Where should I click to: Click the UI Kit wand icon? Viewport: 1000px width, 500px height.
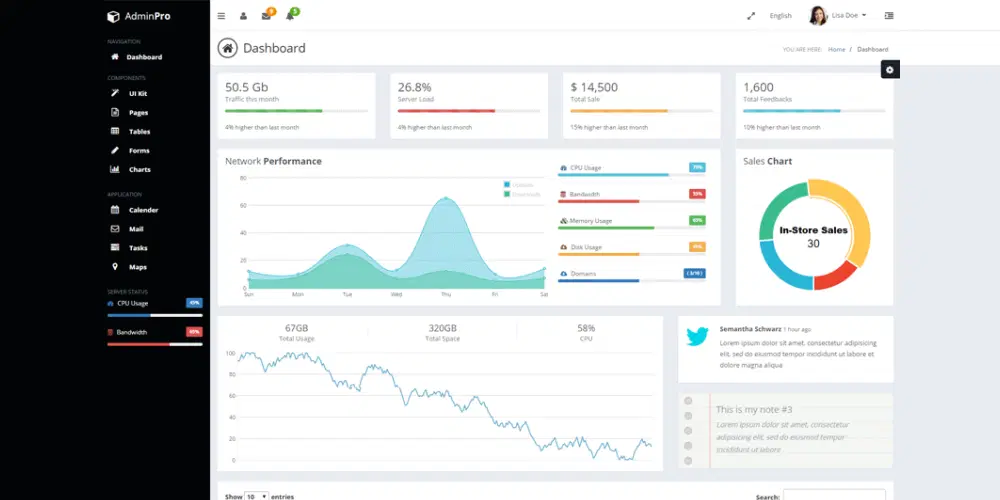(x=115, y=93)
